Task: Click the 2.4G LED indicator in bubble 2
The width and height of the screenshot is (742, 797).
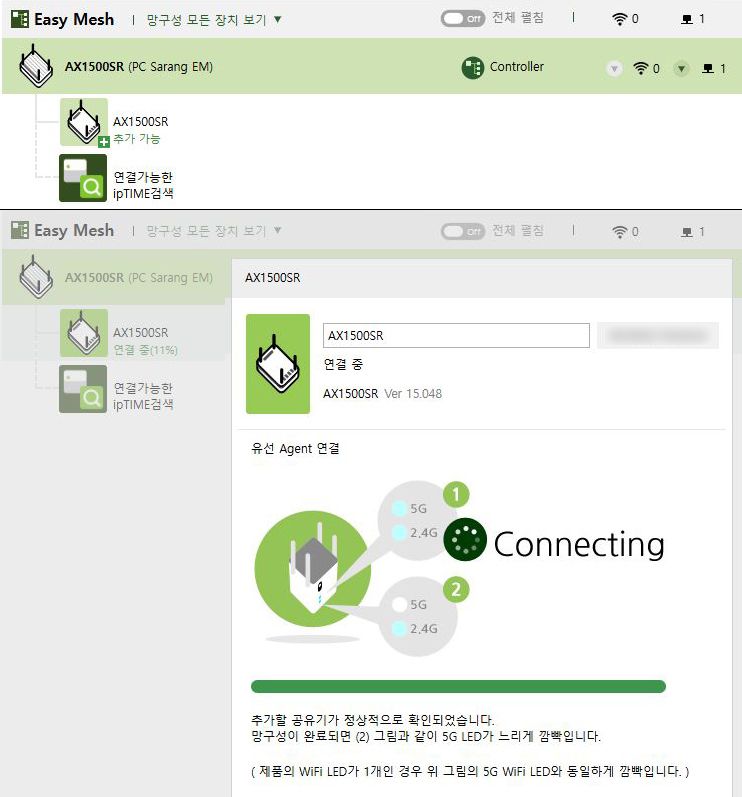Action: coord(399,629)
